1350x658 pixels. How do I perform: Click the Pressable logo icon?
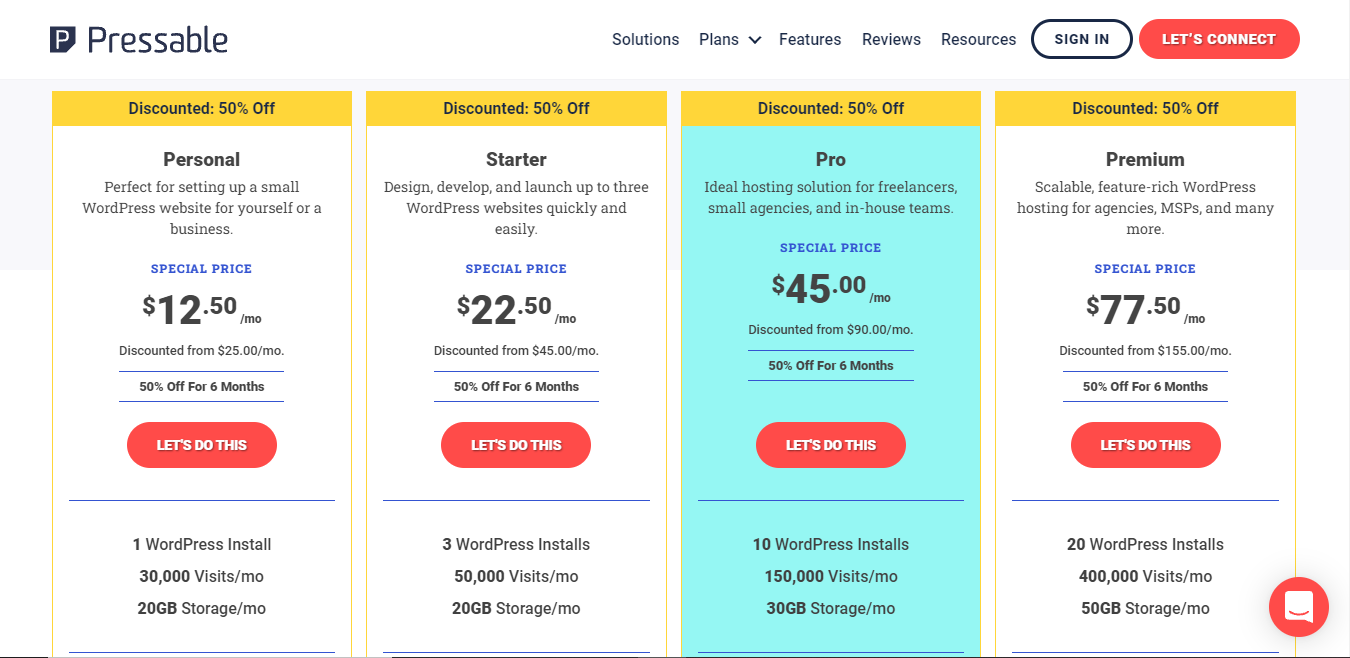click(63, 40)
